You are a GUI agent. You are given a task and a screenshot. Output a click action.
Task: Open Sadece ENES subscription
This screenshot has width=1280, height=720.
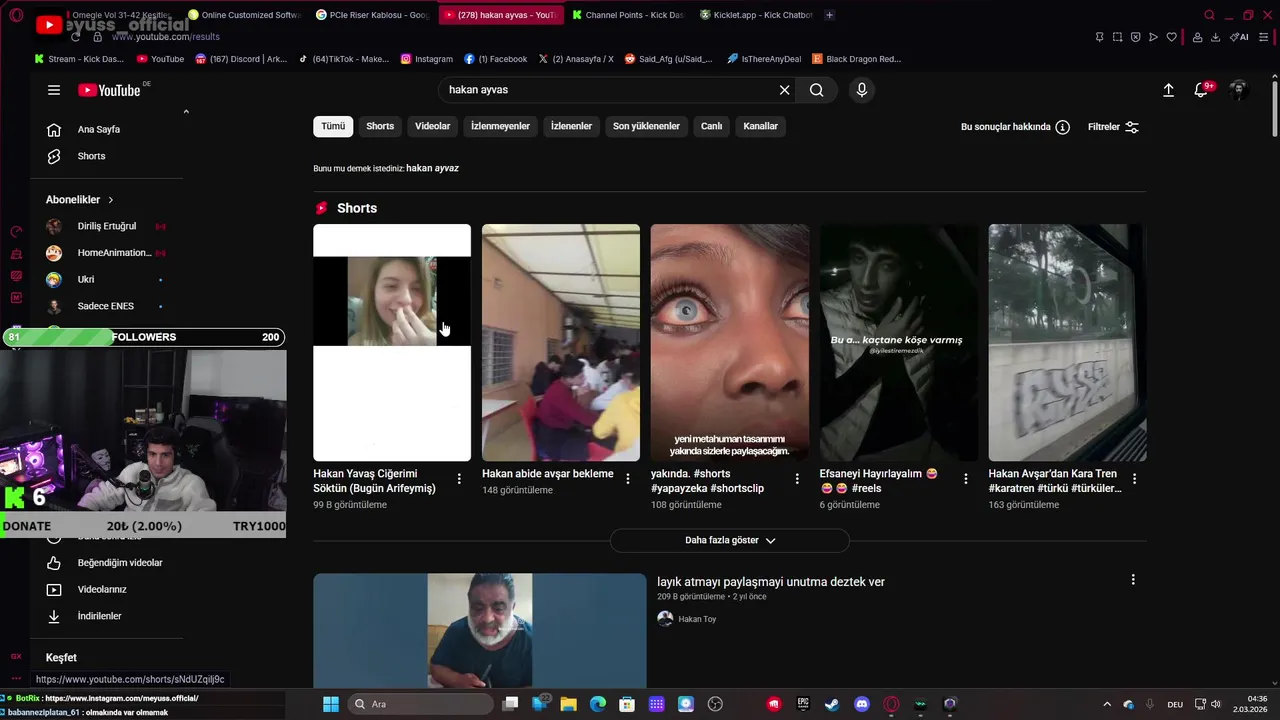[107, 306]
